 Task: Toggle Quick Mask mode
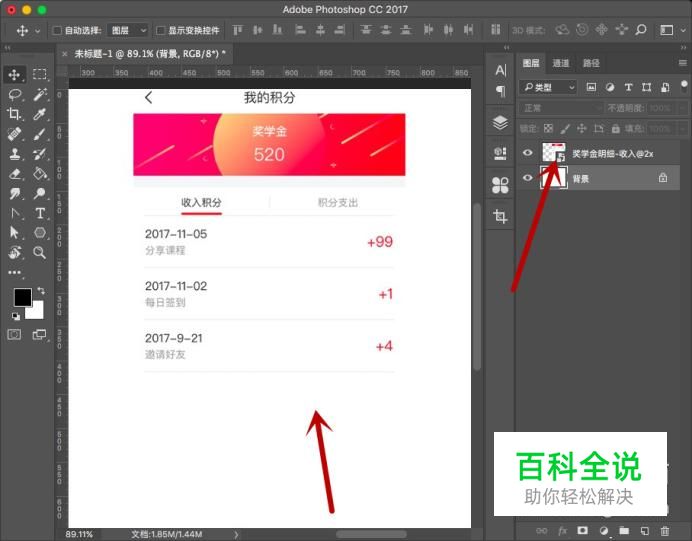[14, 334]
